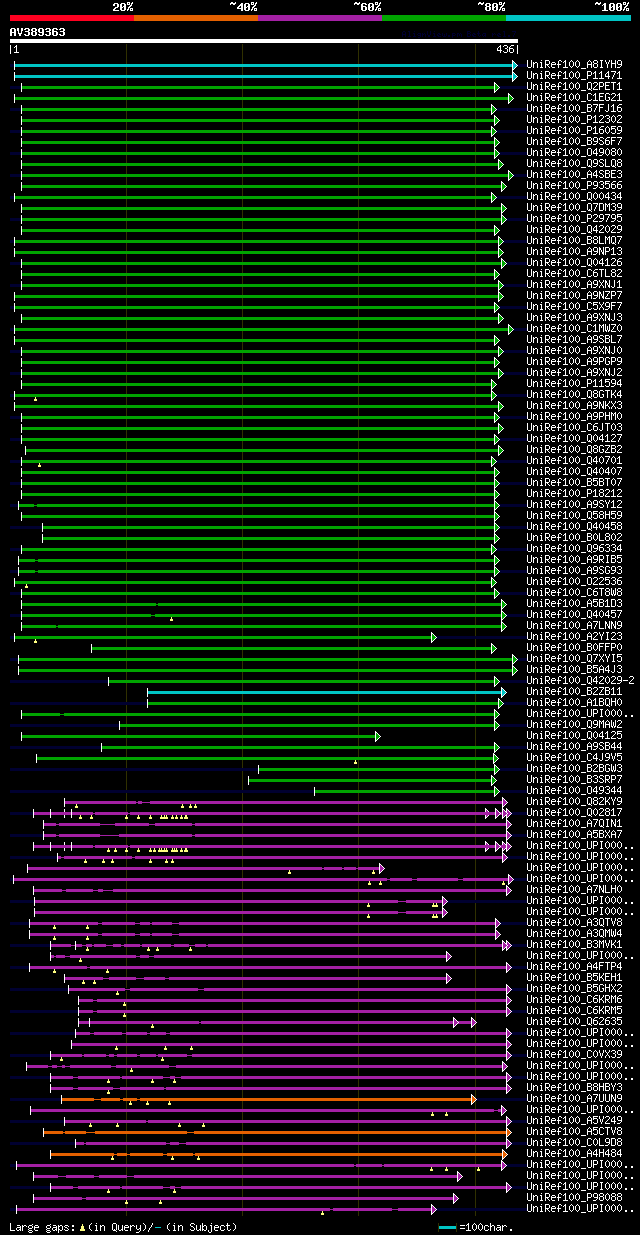Viewport: 640px width, 1235px height.
Task: Click the purple ~60% legend segment
Action: [x=320, y=17]
